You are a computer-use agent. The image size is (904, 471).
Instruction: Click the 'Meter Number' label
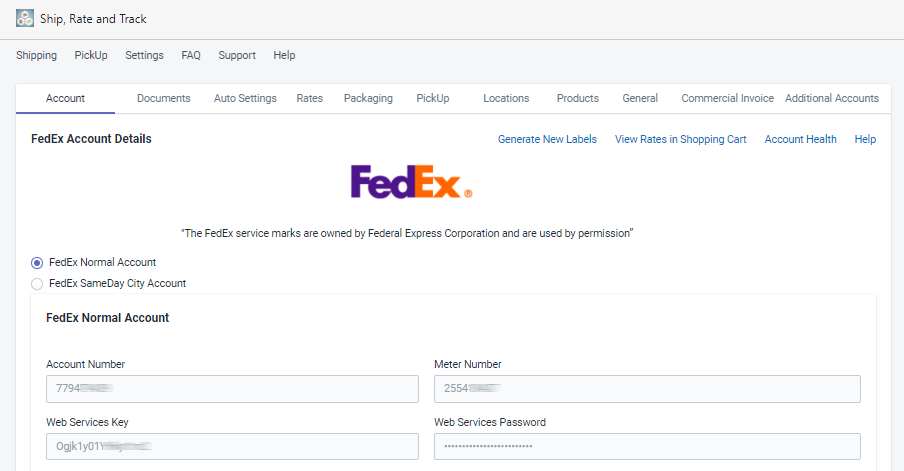tap(468, 364)
